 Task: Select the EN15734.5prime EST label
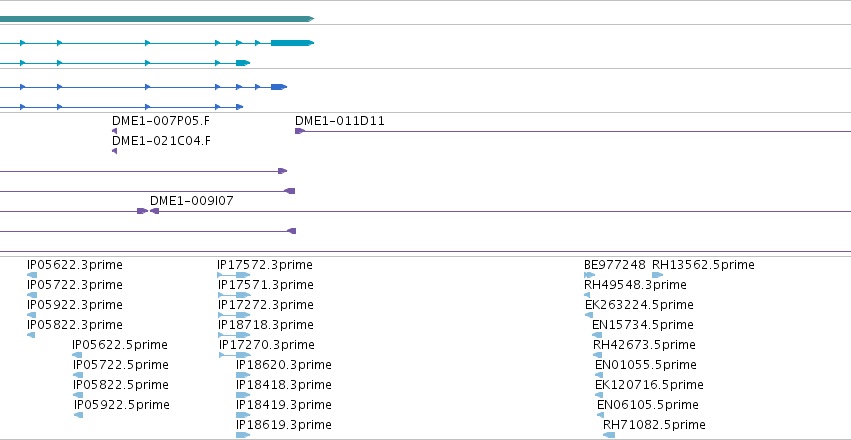(x=643, y=325)
